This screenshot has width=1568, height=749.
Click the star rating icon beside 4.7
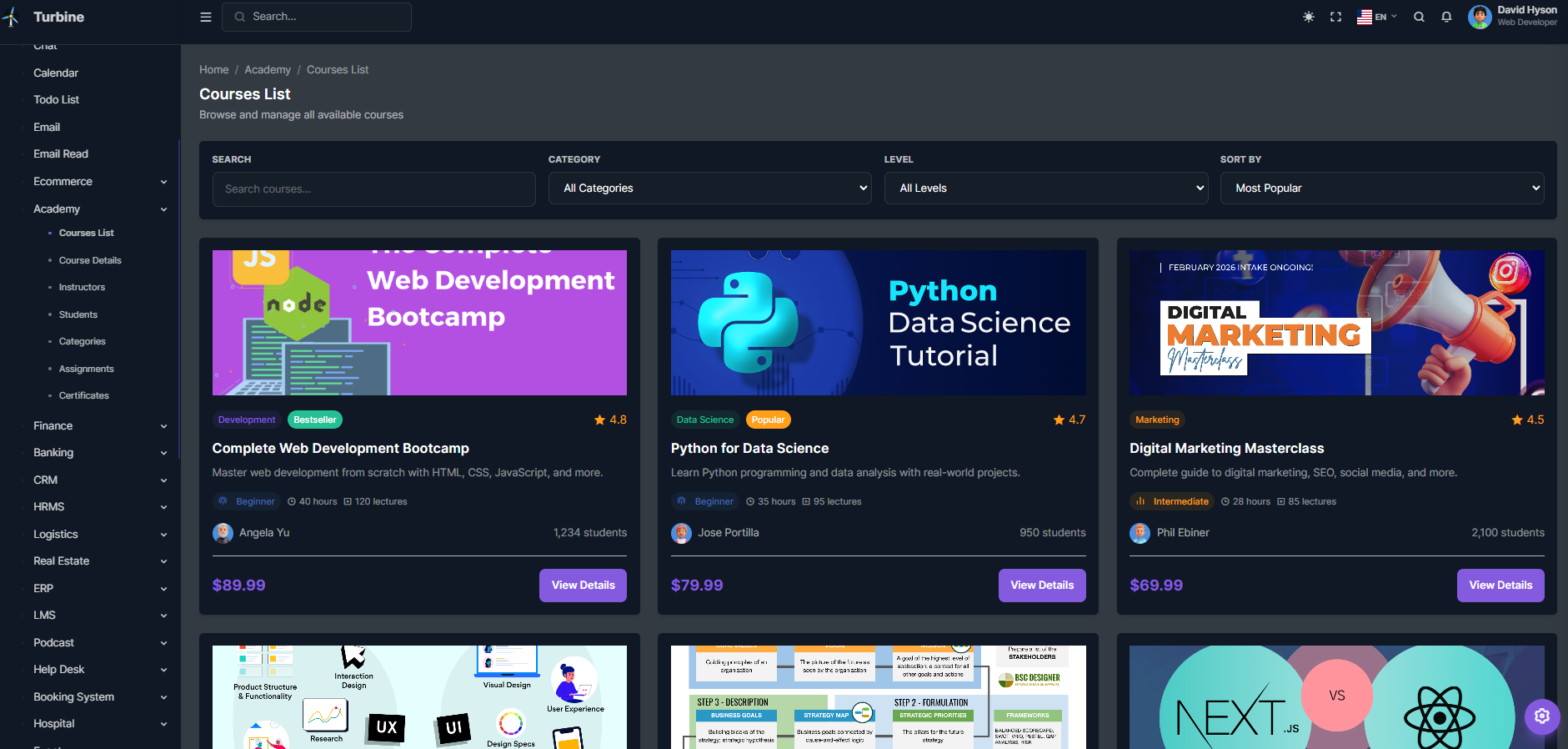coord(1059,420)
